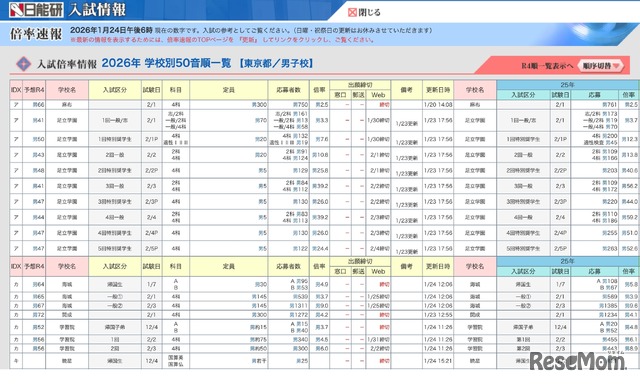Viewport: 640px width, 384px height.
Task: Follow the red 更新 link in the notice
Action: [x=248, y=40]
